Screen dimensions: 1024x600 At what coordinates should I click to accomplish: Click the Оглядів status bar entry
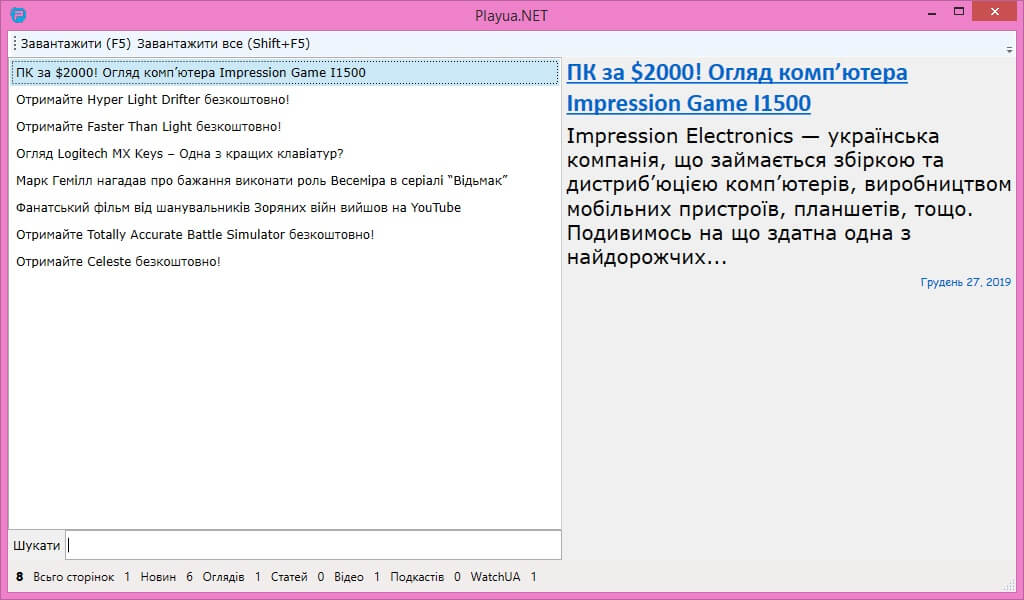[x=223, y=577]
